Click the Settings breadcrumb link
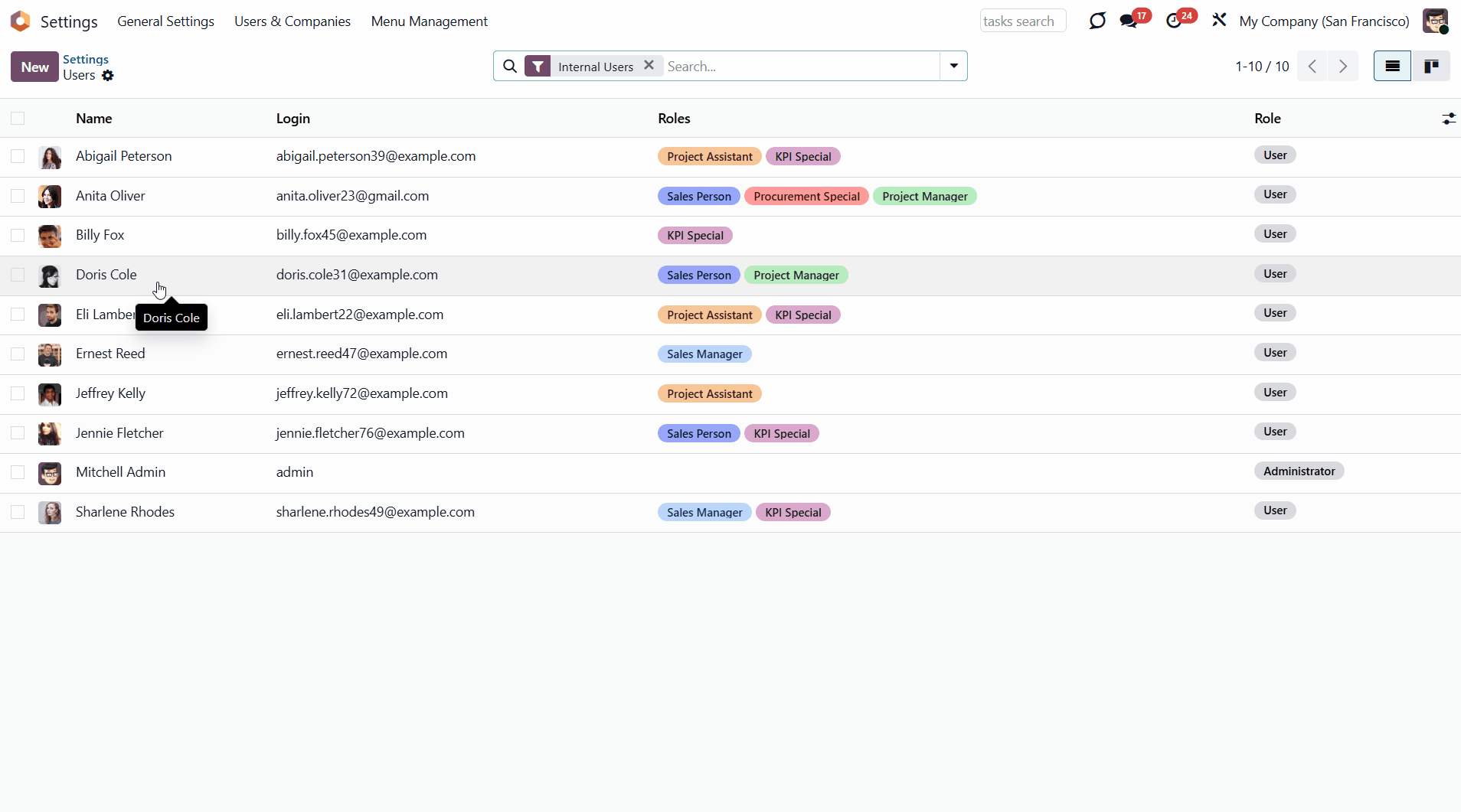The height and width of the screenshot is (812, 1461). (86, 59)
